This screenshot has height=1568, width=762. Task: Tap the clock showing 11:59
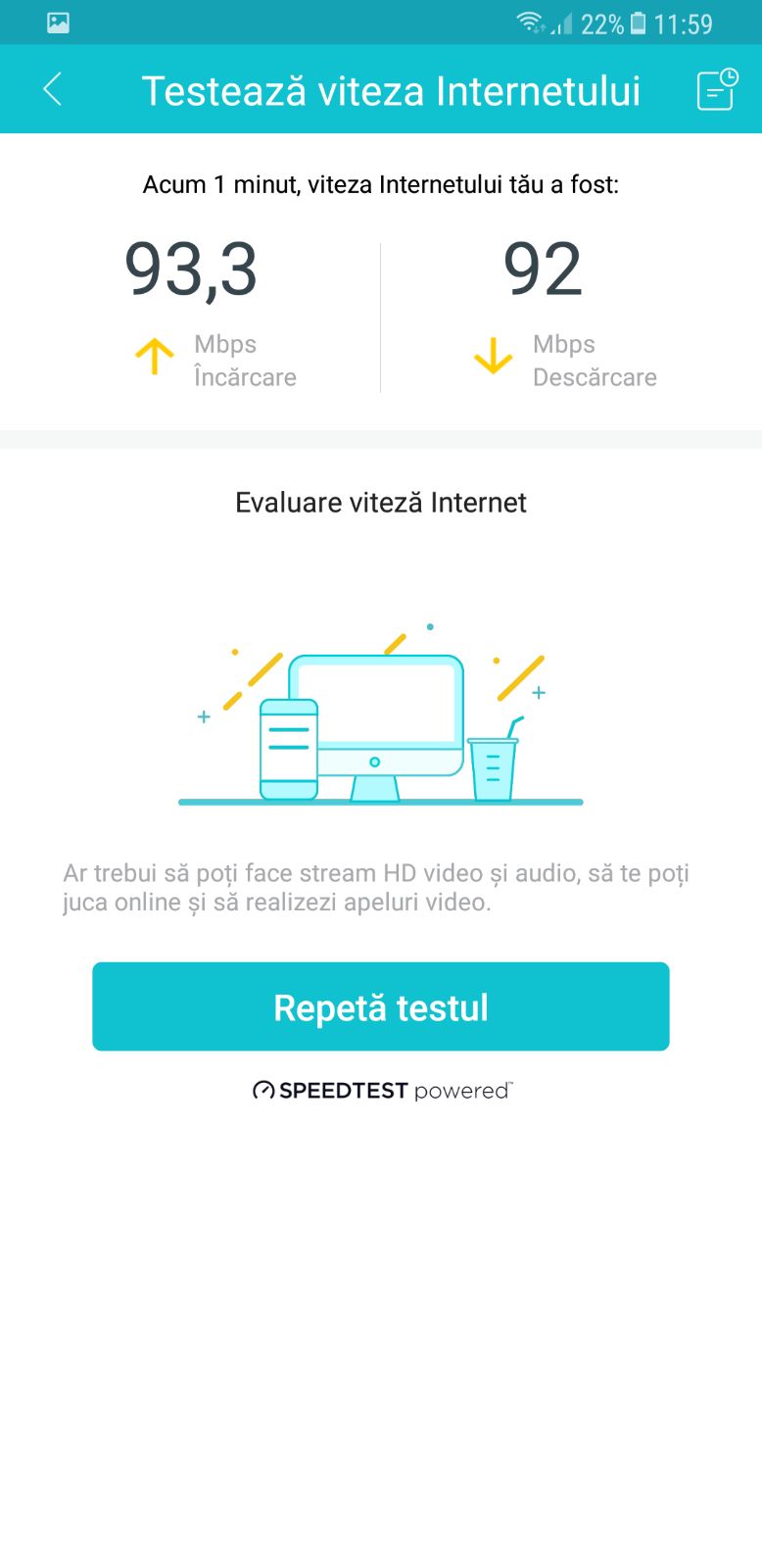(683, 24)
